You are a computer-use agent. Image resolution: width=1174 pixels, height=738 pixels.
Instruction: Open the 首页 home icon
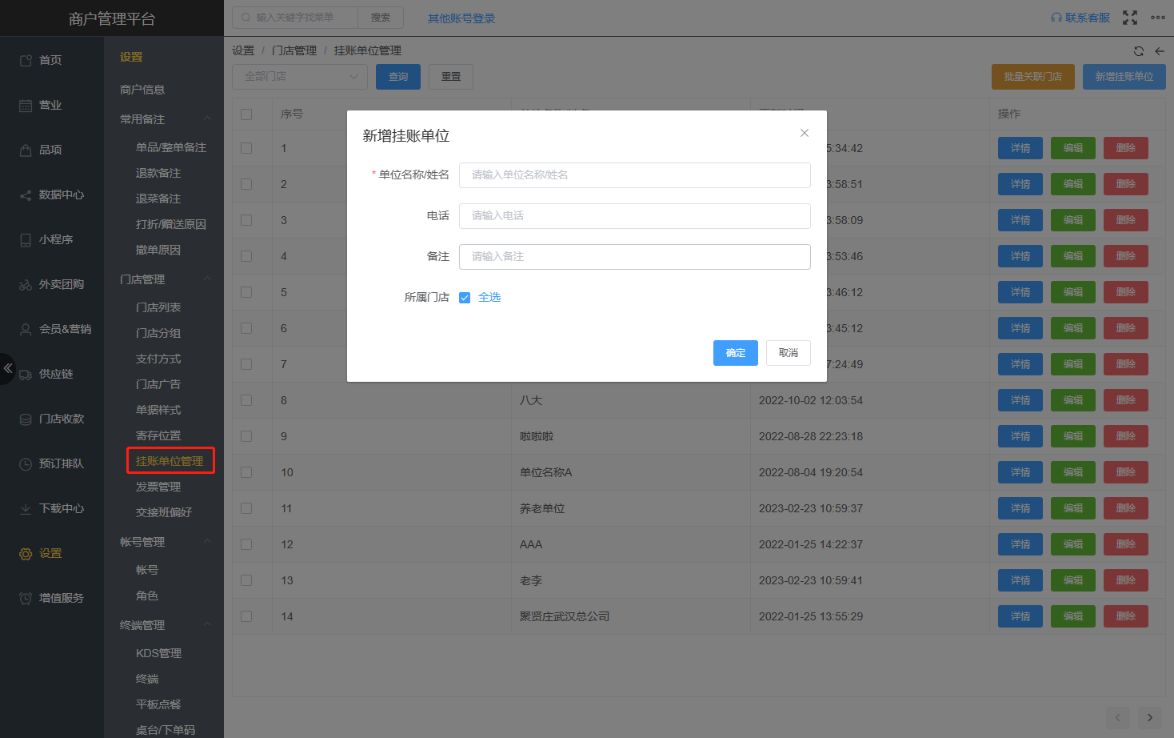pos(25,60)
